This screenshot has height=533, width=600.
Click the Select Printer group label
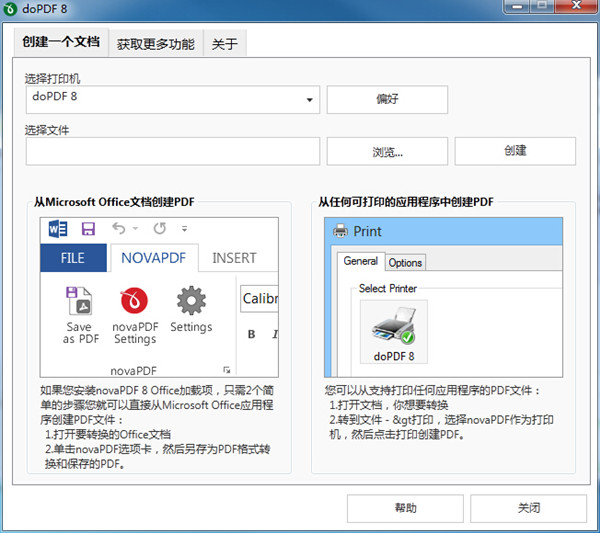click(x=388, y=289)
